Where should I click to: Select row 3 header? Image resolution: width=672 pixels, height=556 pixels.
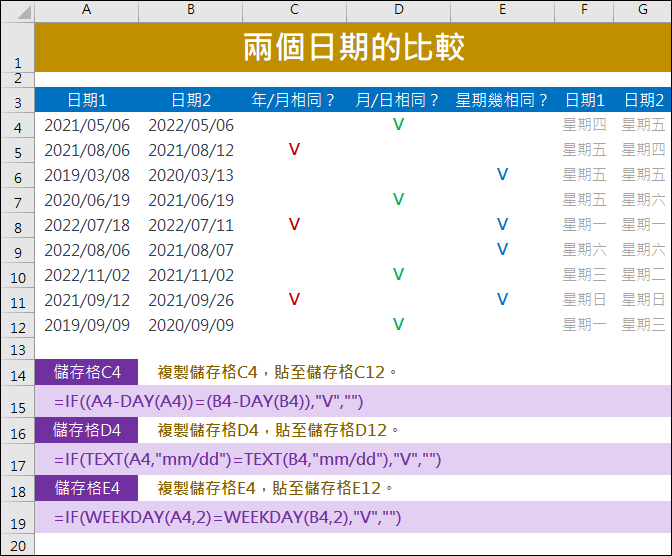coord(18,101)
